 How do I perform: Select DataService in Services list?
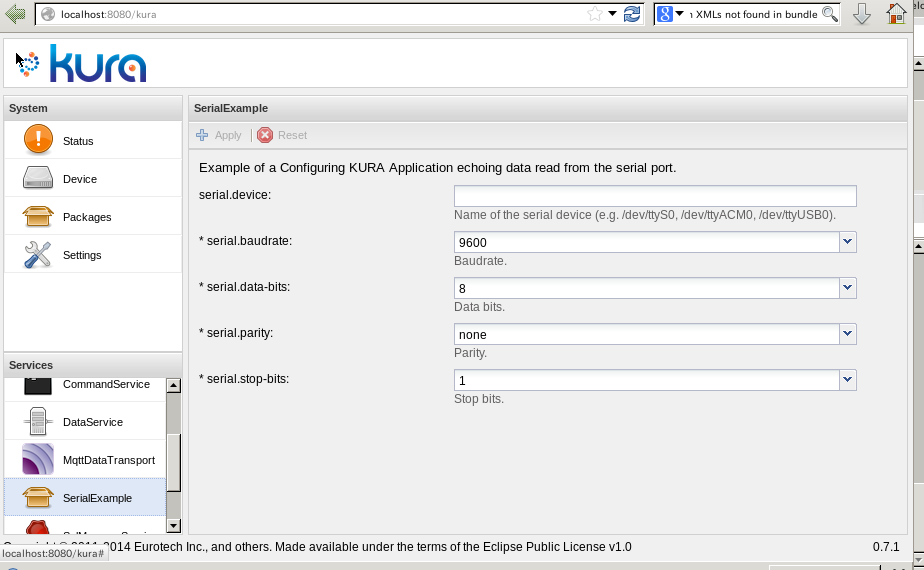coord(93,422)
